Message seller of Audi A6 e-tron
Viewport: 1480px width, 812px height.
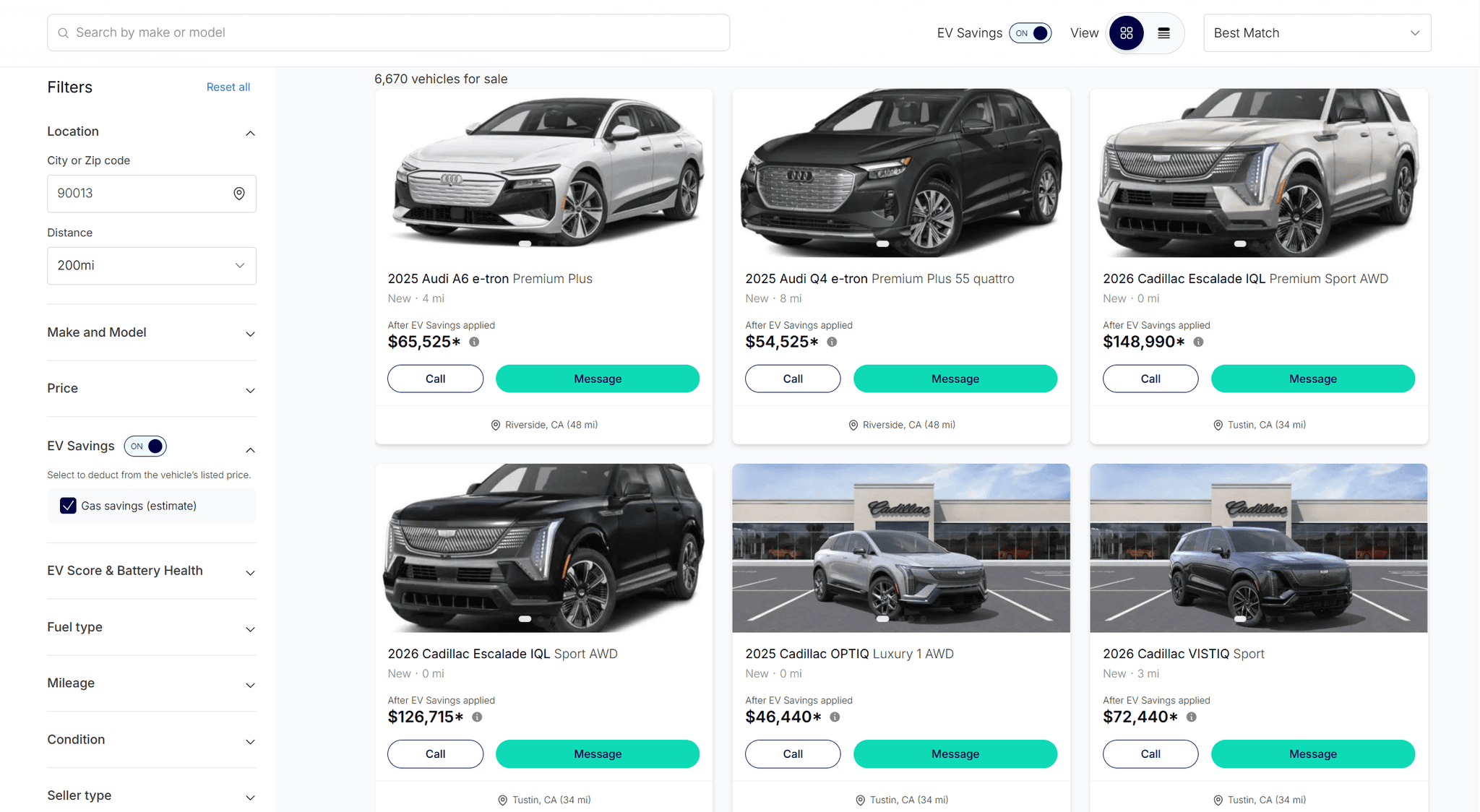[597, 379]
